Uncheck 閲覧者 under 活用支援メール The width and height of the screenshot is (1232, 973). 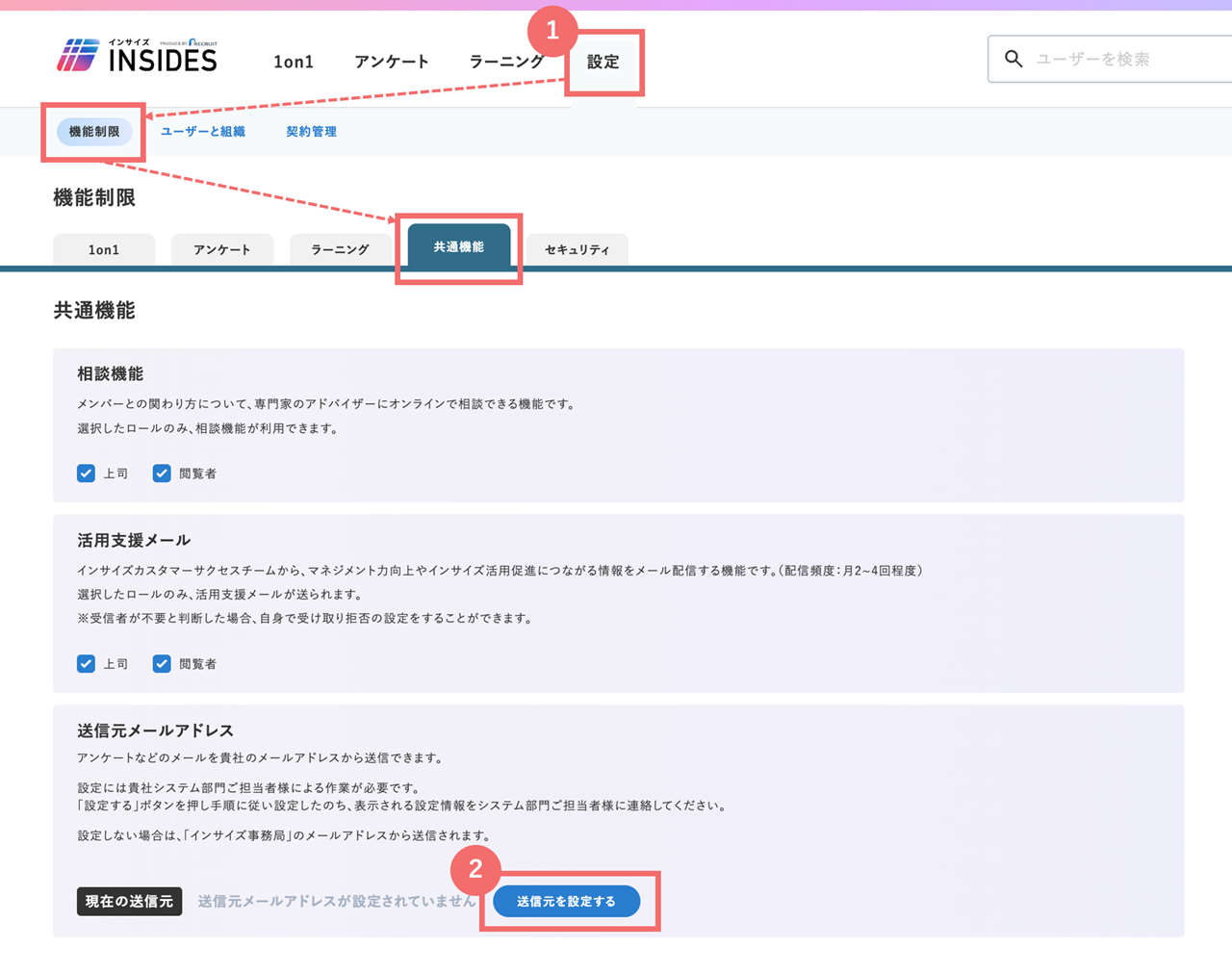pyautogui.click(x=162, y=664)
